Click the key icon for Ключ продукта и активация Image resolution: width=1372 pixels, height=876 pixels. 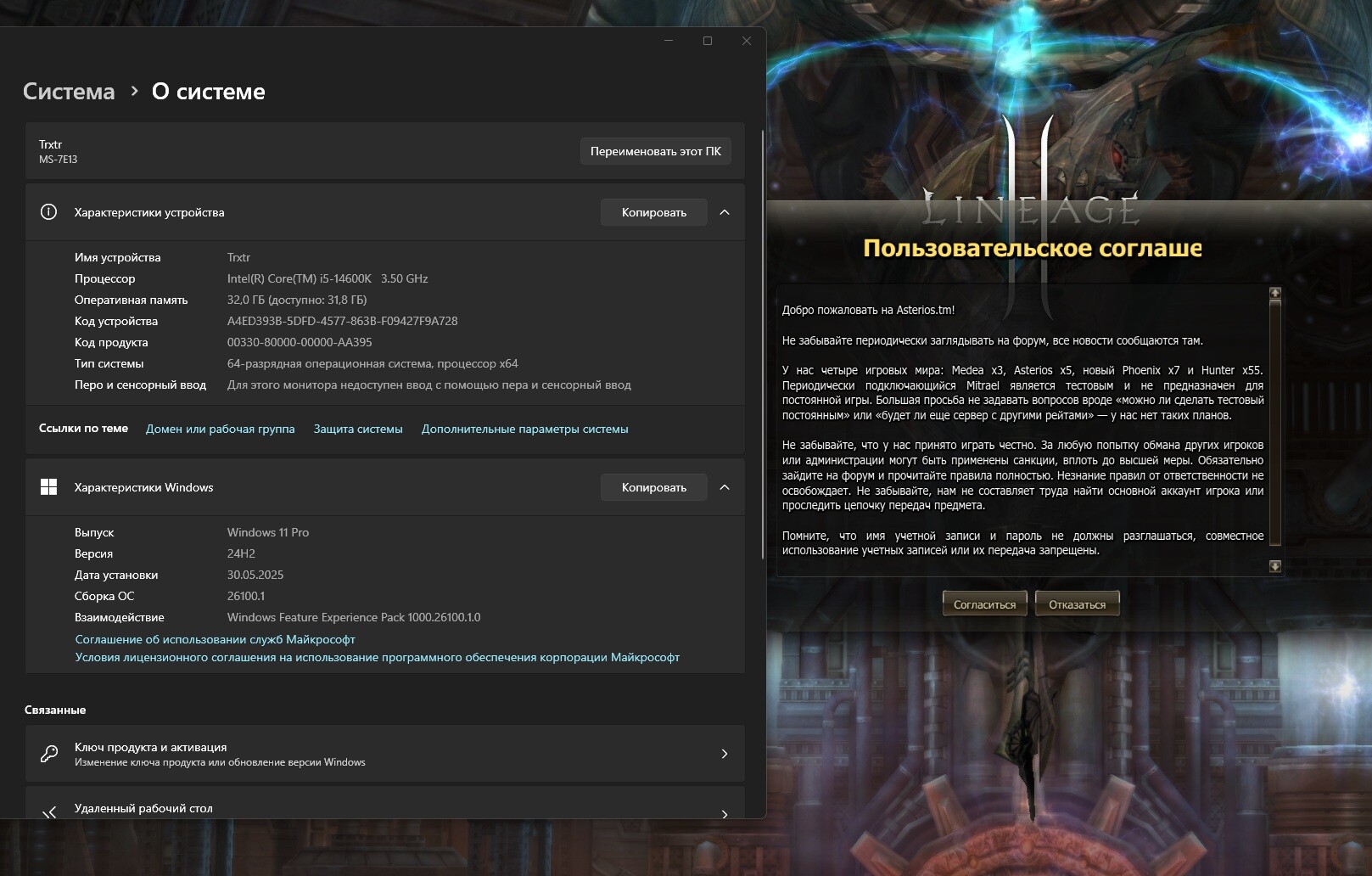pos(49,754)
